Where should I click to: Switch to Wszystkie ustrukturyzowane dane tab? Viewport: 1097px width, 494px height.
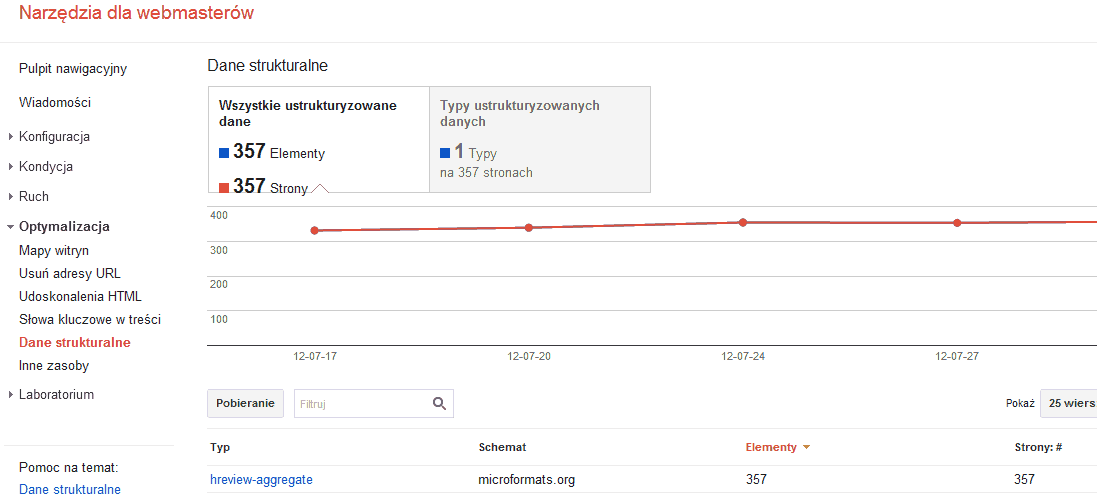(x=318, y=139)
